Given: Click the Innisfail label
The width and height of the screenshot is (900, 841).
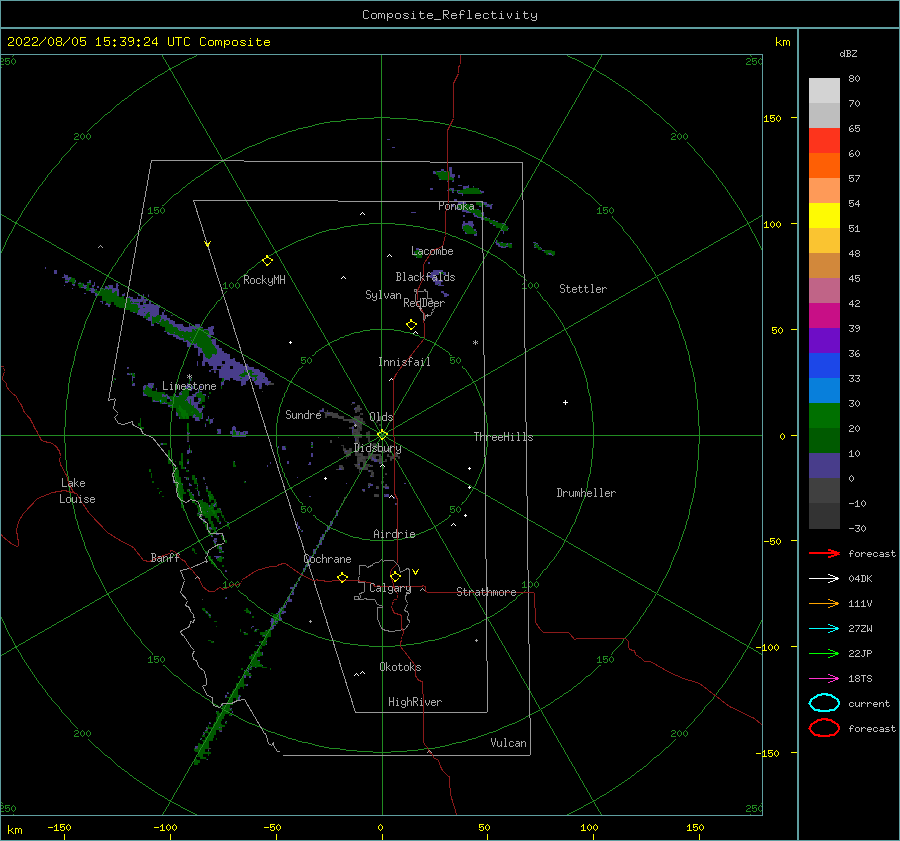Looking at the screenshot, I should pos(404,362).
